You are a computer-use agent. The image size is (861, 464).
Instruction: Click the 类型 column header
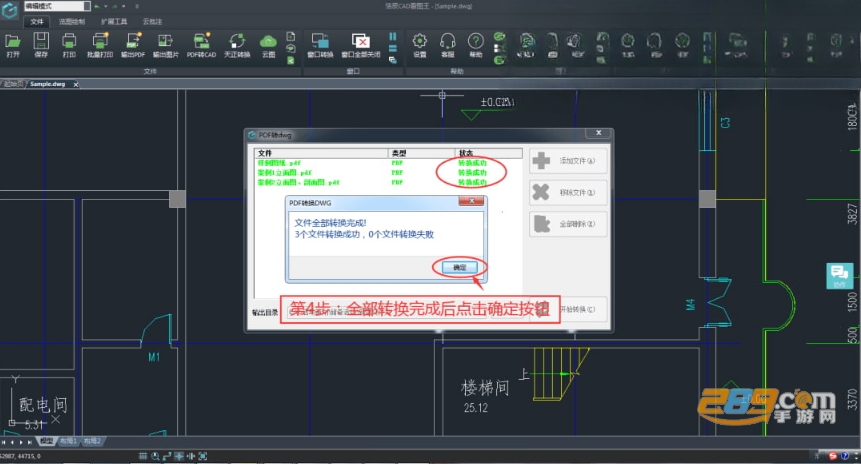[x=422, y=153]
